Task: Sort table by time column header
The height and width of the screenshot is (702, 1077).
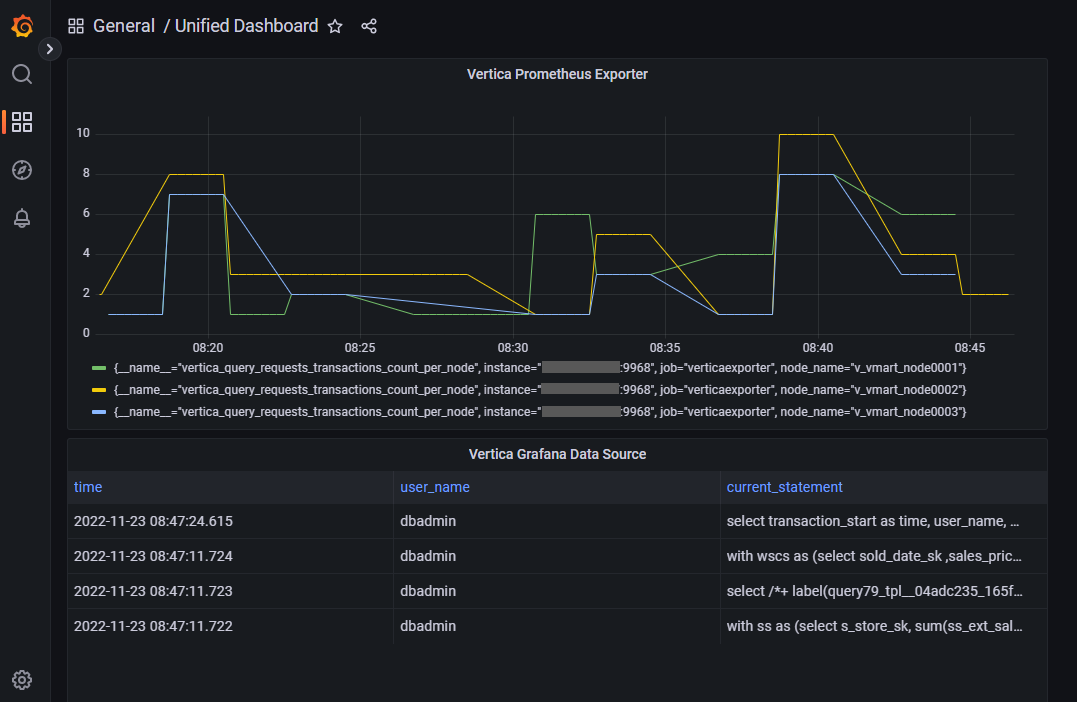Action: click(x=88, y=487)
